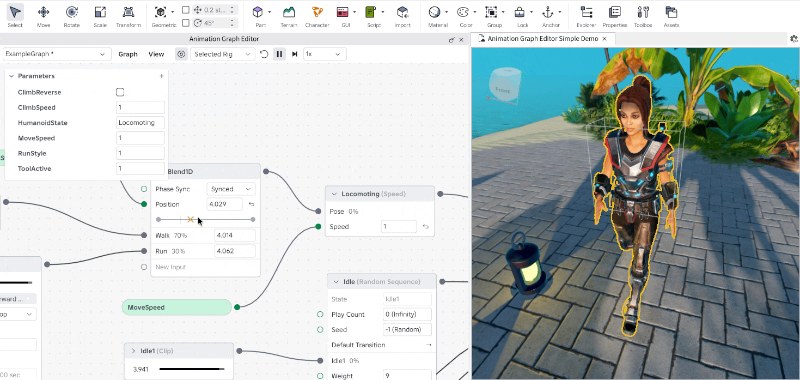Activate the Select tool

tap(15, 16)
